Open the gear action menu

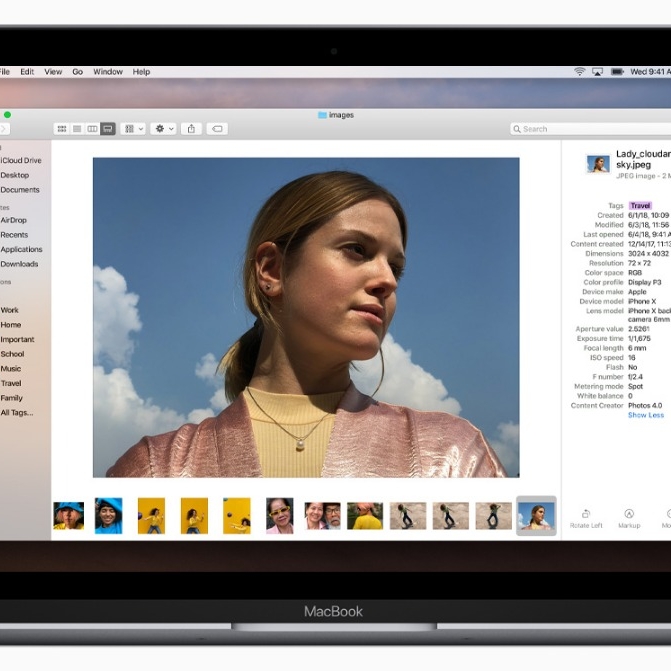(163, 129)
